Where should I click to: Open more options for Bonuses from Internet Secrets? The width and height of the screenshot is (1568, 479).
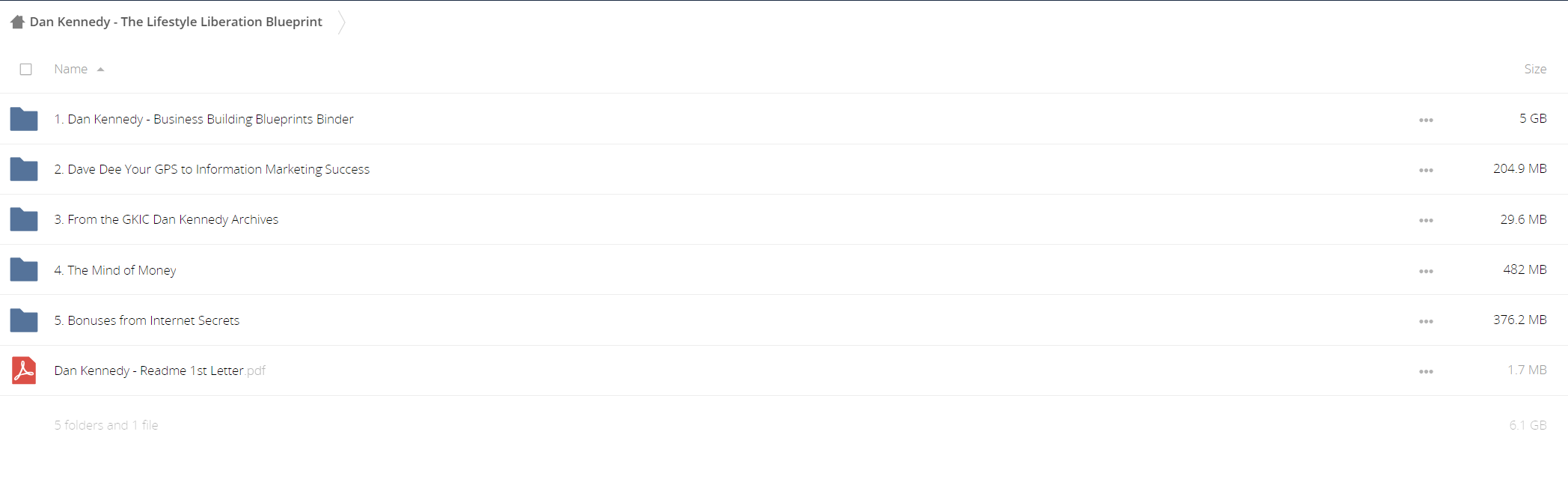[x=1426, y=321]
